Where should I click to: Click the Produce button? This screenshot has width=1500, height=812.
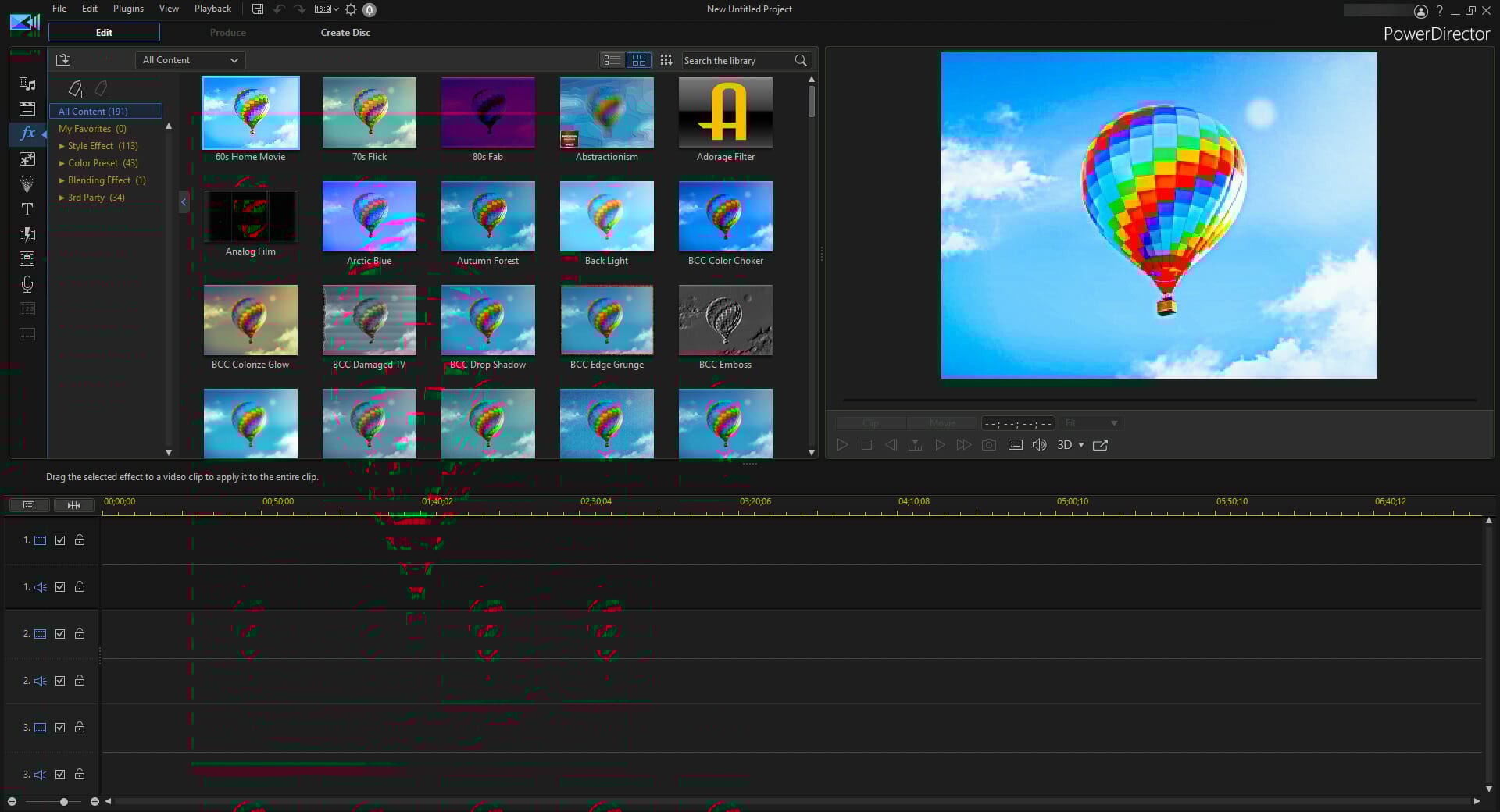[228, 33]
